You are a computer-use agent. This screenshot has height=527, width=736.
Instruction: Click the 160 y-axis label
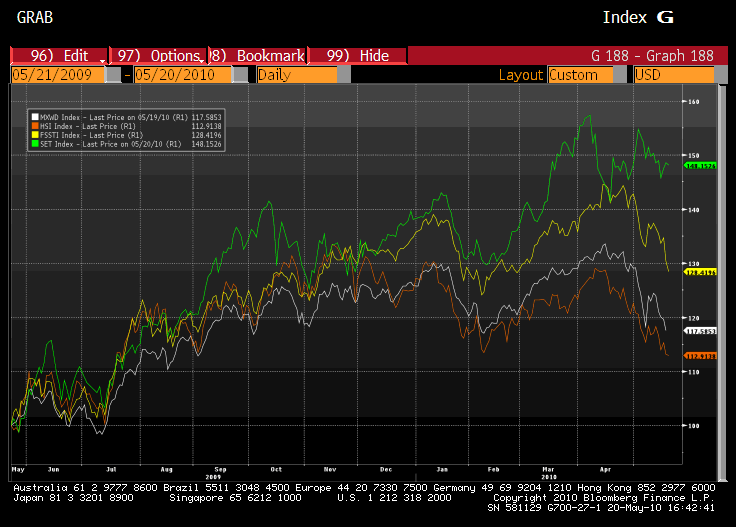(x=693, y=102)
